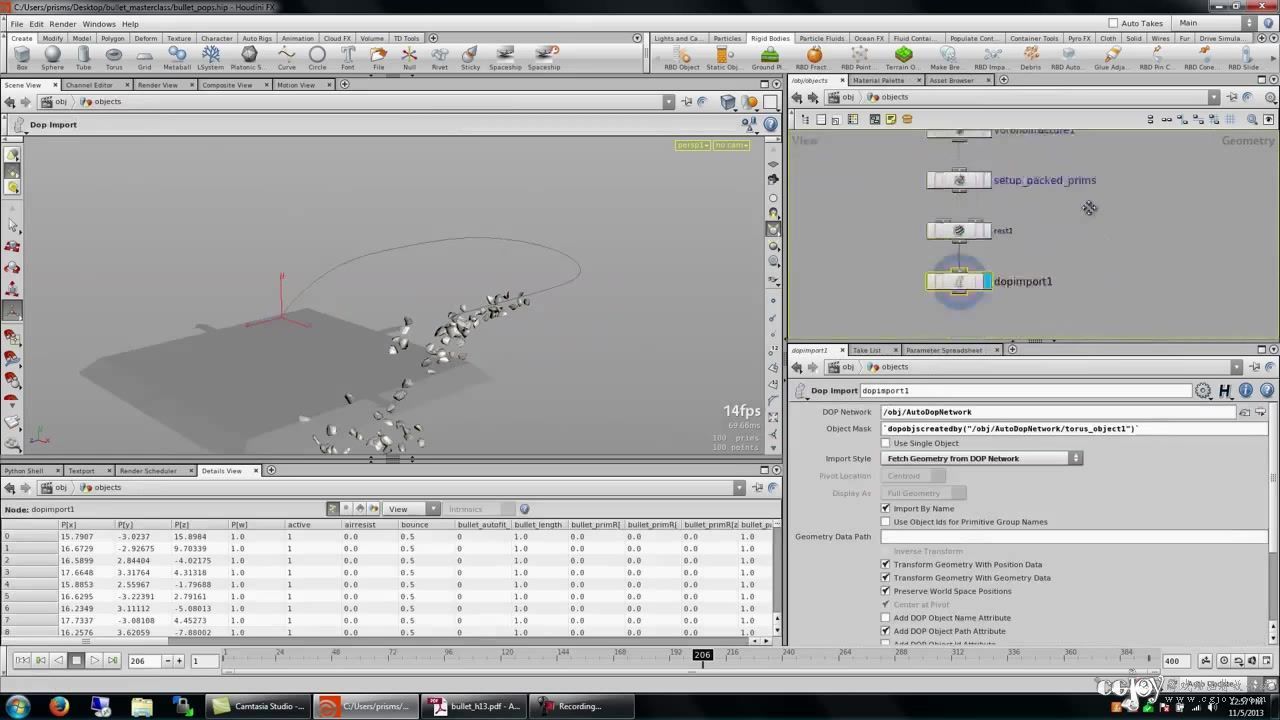Open the View dropdown in Details View
This screenshot has width=1280, height=720.
coord(413,509)
